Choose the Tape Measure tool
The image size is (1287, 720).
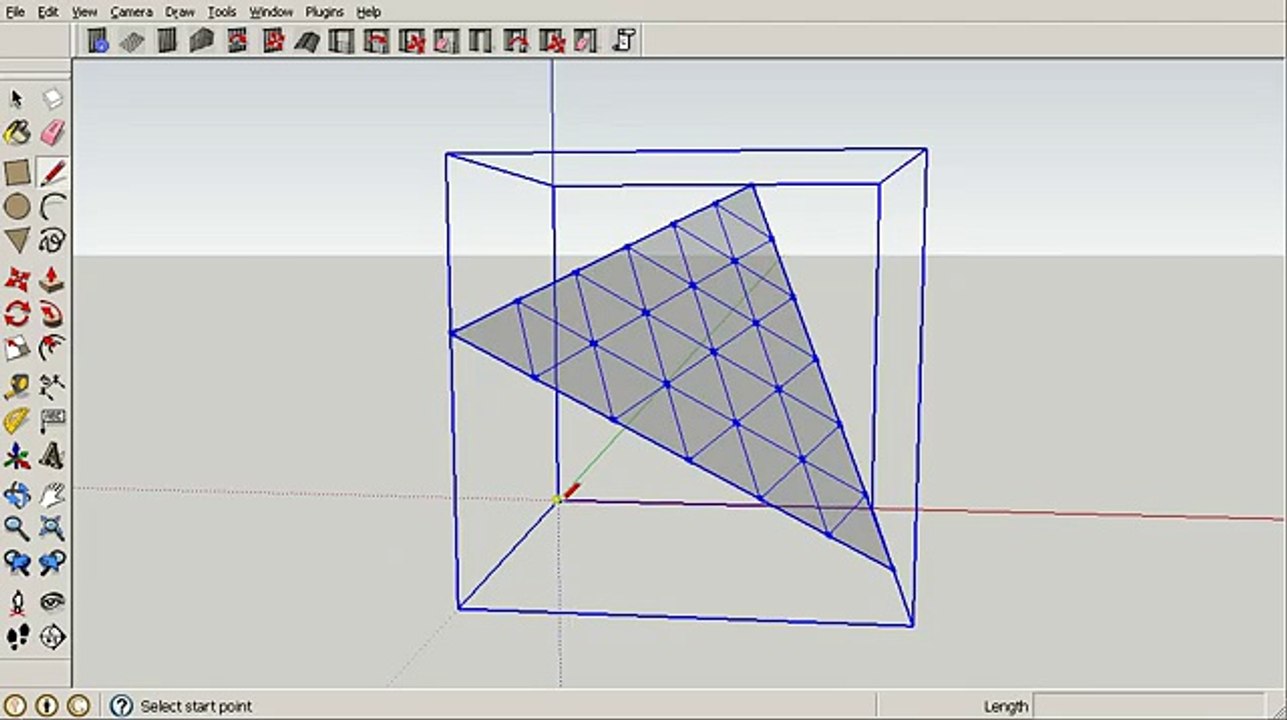17,387
